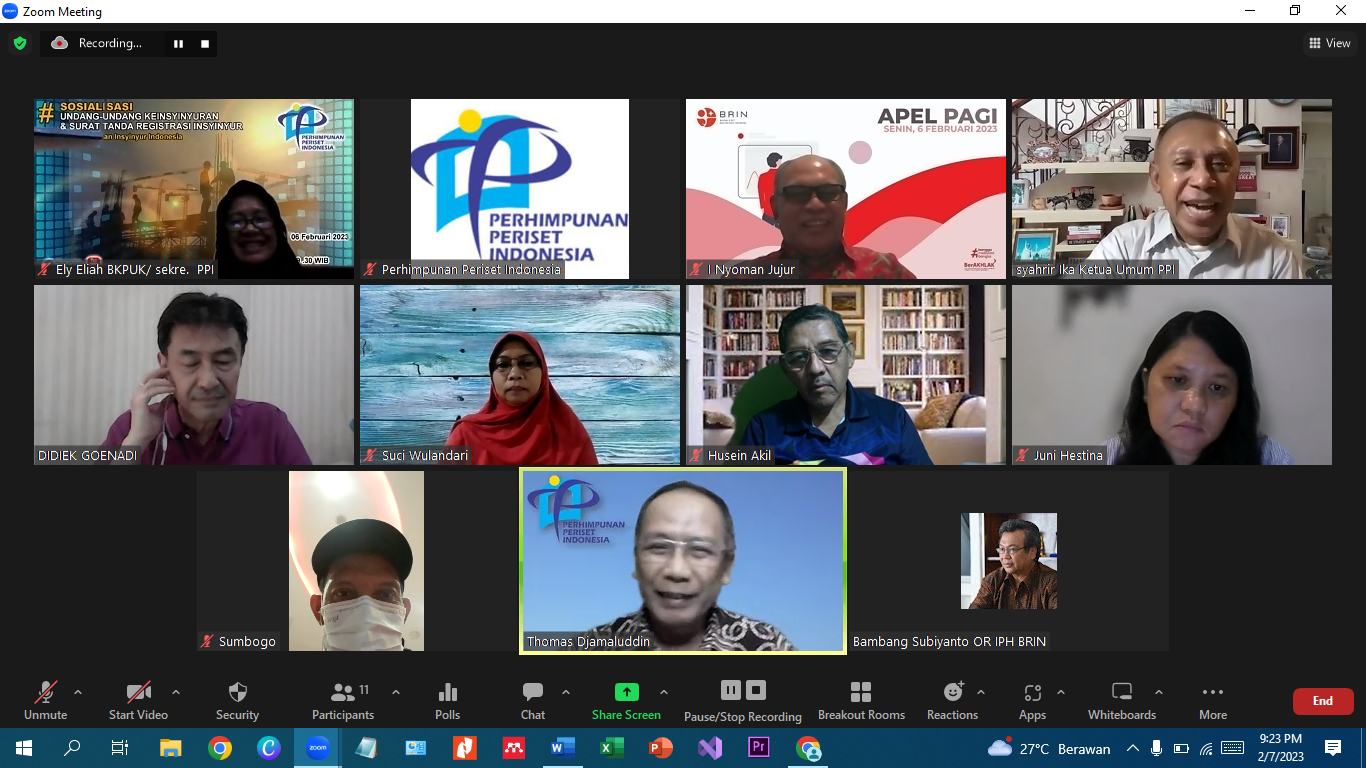The height and width of the screenshot is (768, 1366).
Task: Open the Chat panel
Action: click(x=533, y=701)
